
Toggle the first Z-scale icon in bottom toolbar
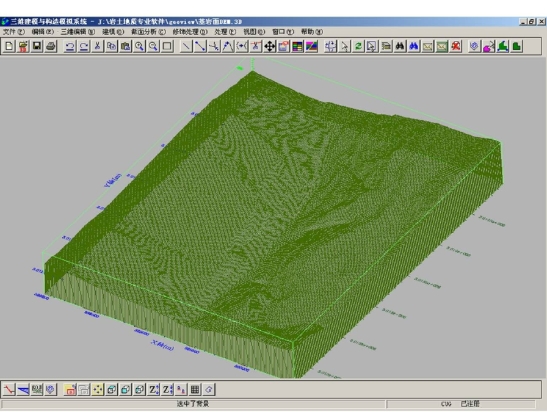(153, 389)
